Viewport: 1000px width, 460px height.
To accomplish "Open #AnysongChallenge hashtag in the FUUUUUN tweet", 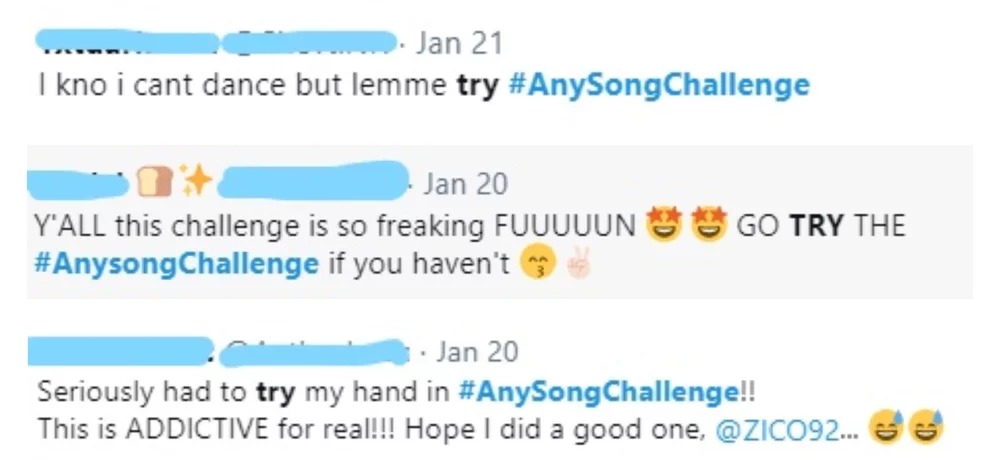I will click(x=175, y=266).
